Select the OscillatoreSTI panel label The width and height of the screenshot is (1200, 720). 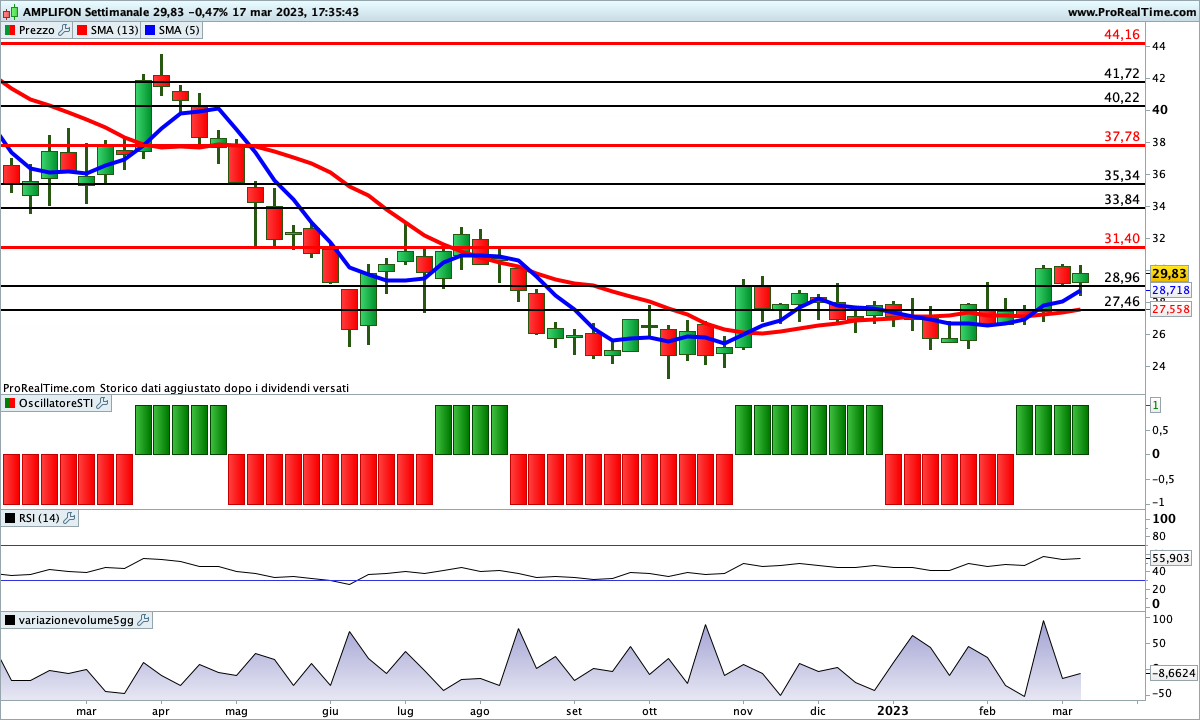[x=56, y=403]
